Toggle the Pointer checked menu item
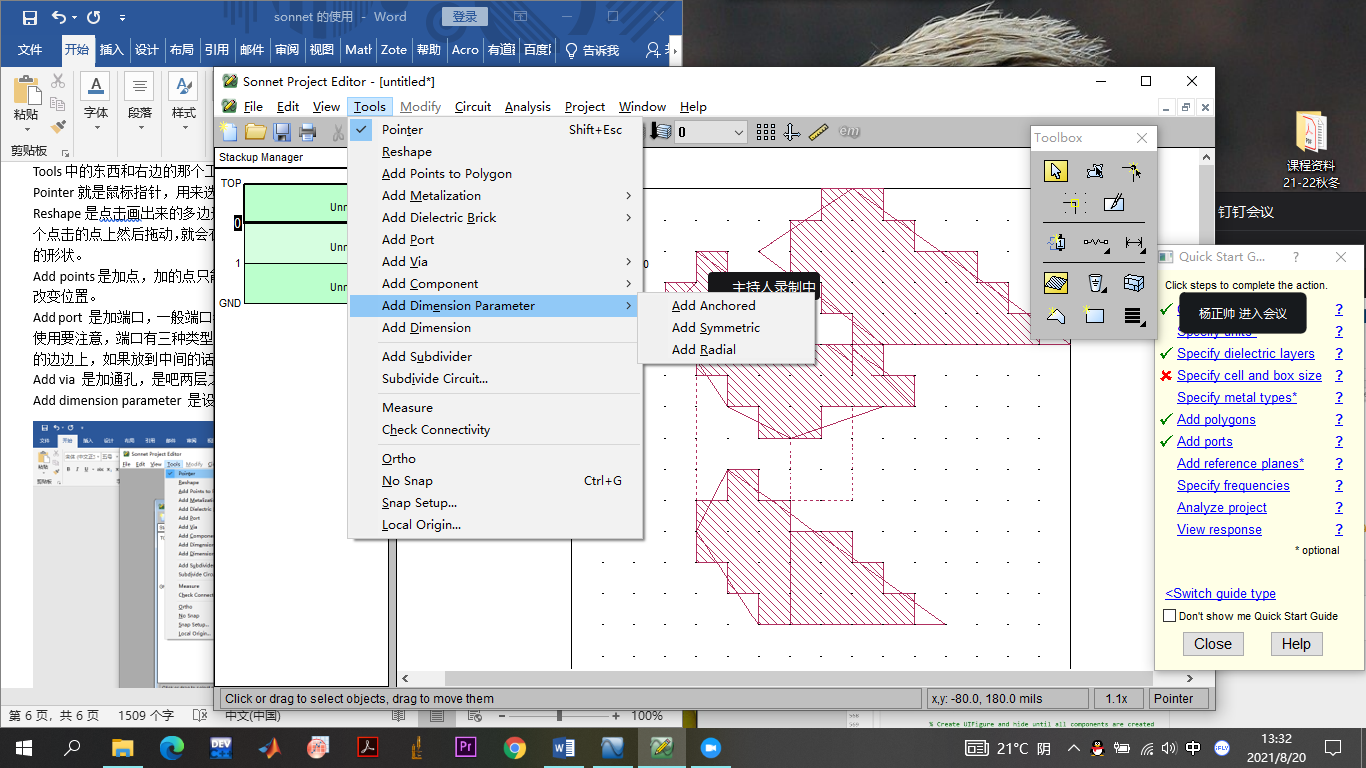The image size is (1366, 768). click(x=495, y=130)
